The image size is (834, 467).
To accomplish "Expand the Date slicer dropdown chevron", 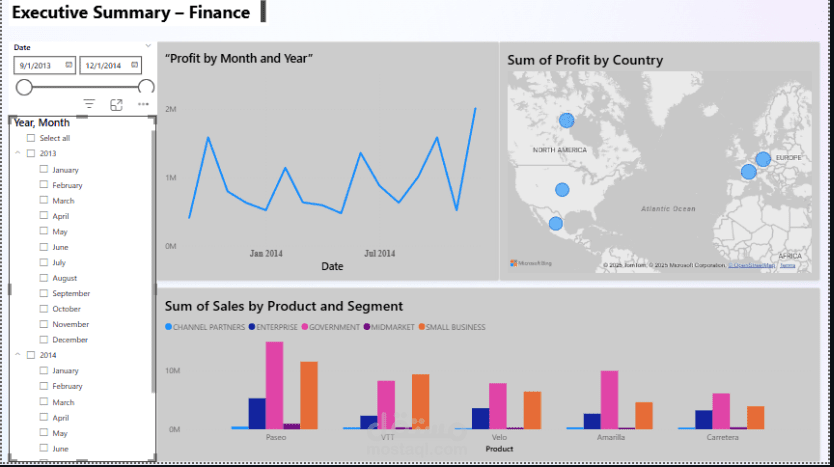I will tap(148, 46).
